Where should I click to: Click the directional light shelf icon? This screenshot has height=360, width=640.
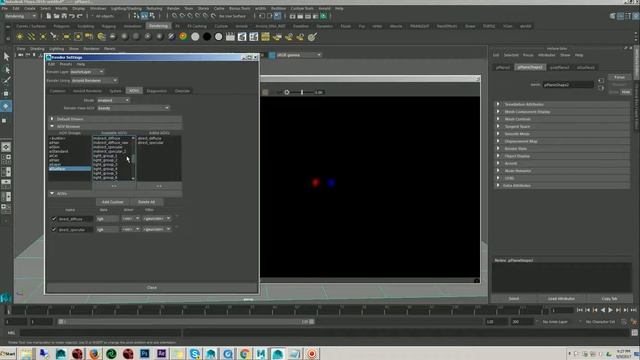(31, 37)
